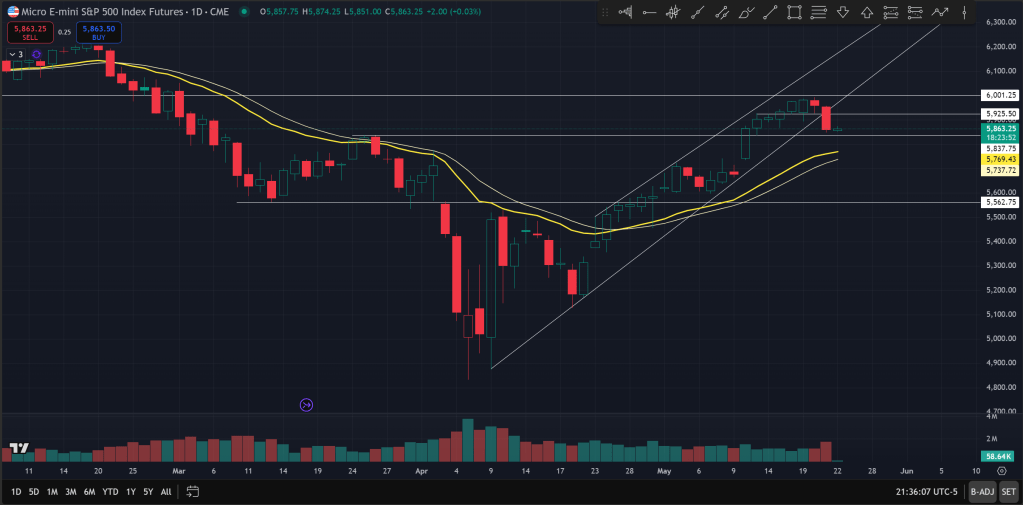Switch to the 1M date range
Viewport: 1023px width, 505px height.
pyautogui.click(x=52, y=492)
